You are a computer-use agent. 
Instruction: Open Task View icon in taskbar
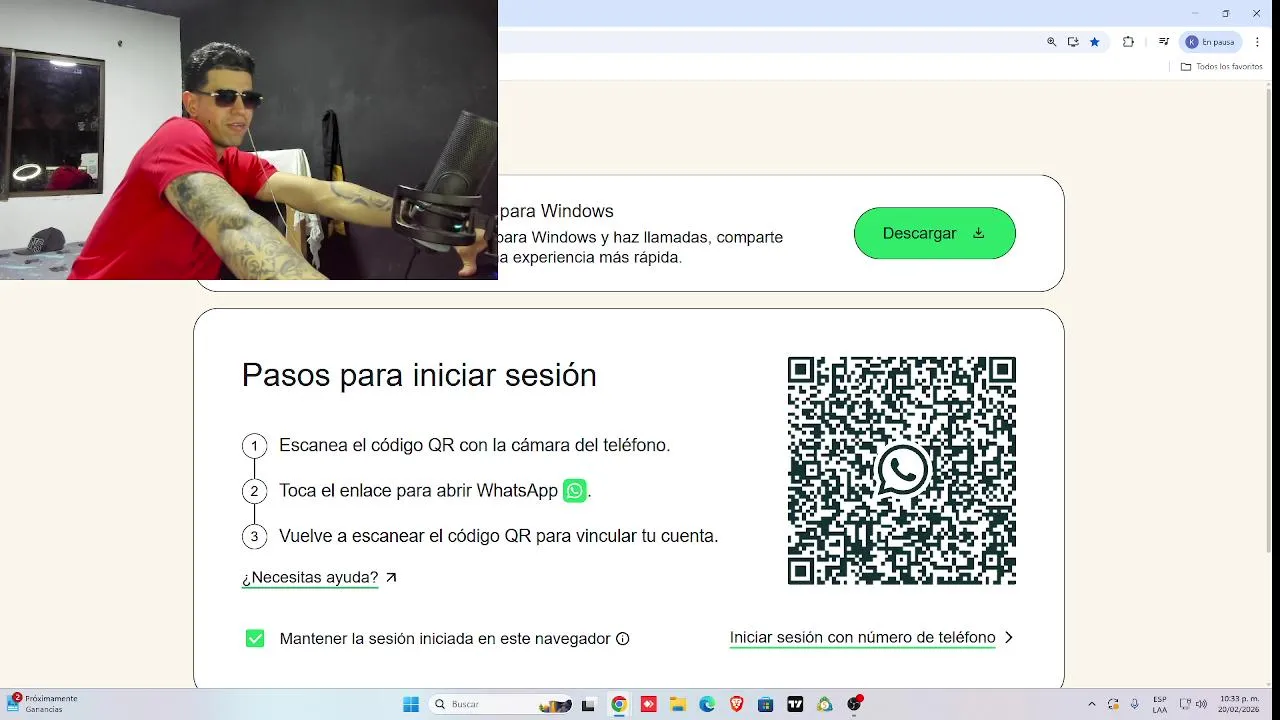(x=588, y=704)
